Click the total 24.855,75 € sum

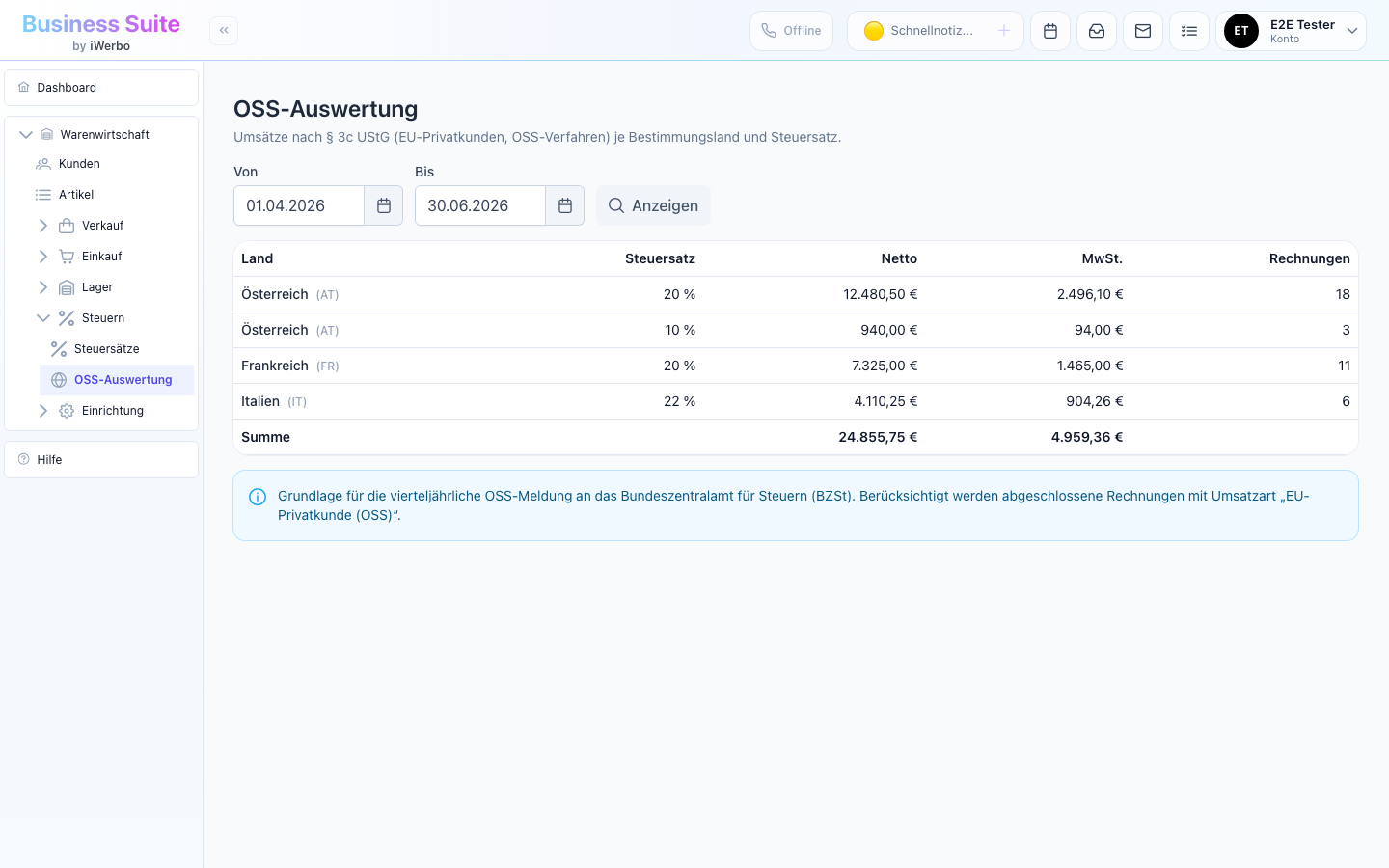tap(878, 437)
